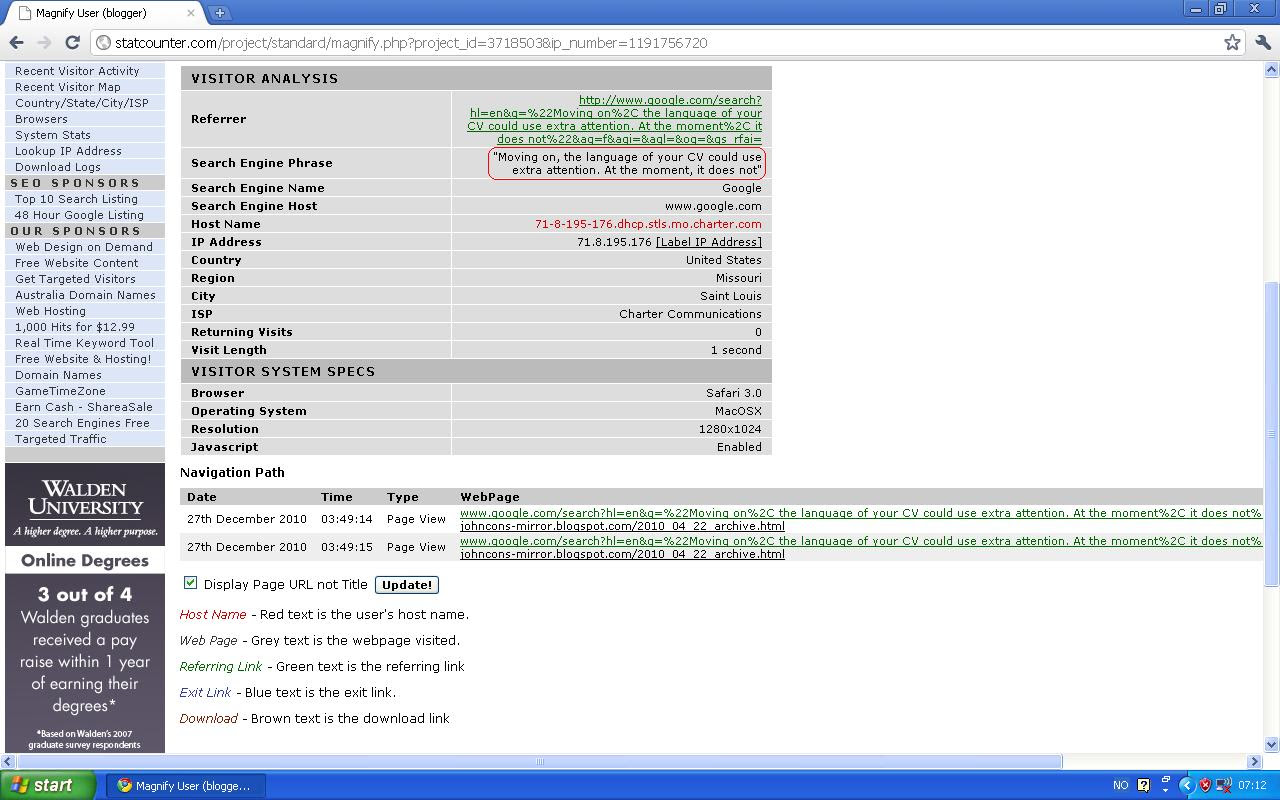Click the horizontal scrollbar thumb
This screenshot has height=800, width=1280.
(540, 762)
